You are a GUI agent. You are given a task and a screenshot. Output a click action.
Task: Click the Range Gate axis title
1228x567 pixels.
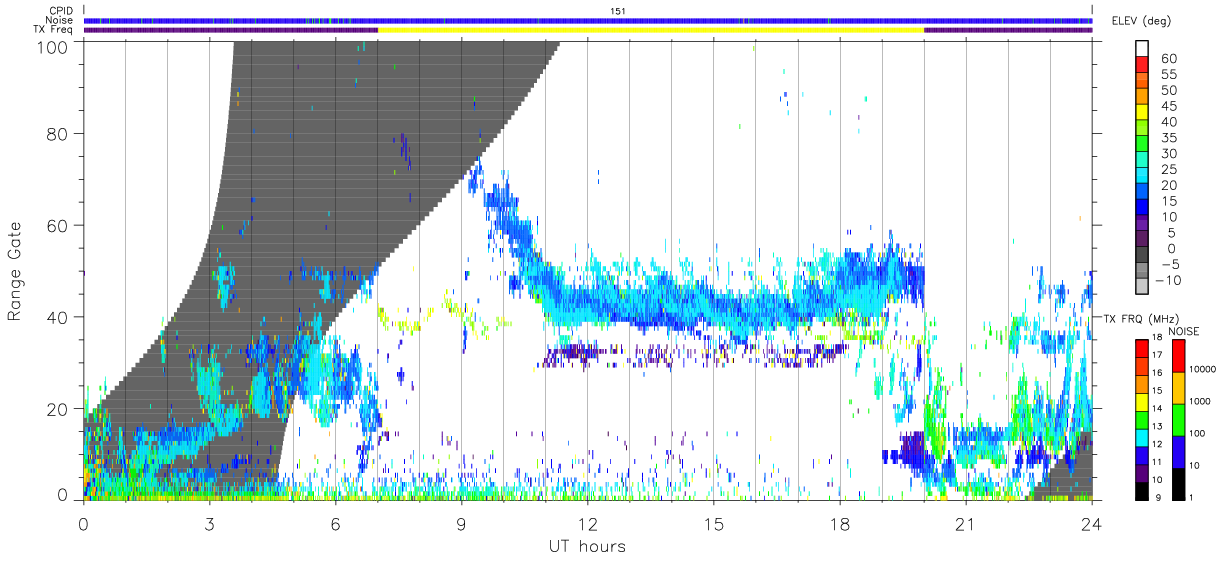click(15, 271)
